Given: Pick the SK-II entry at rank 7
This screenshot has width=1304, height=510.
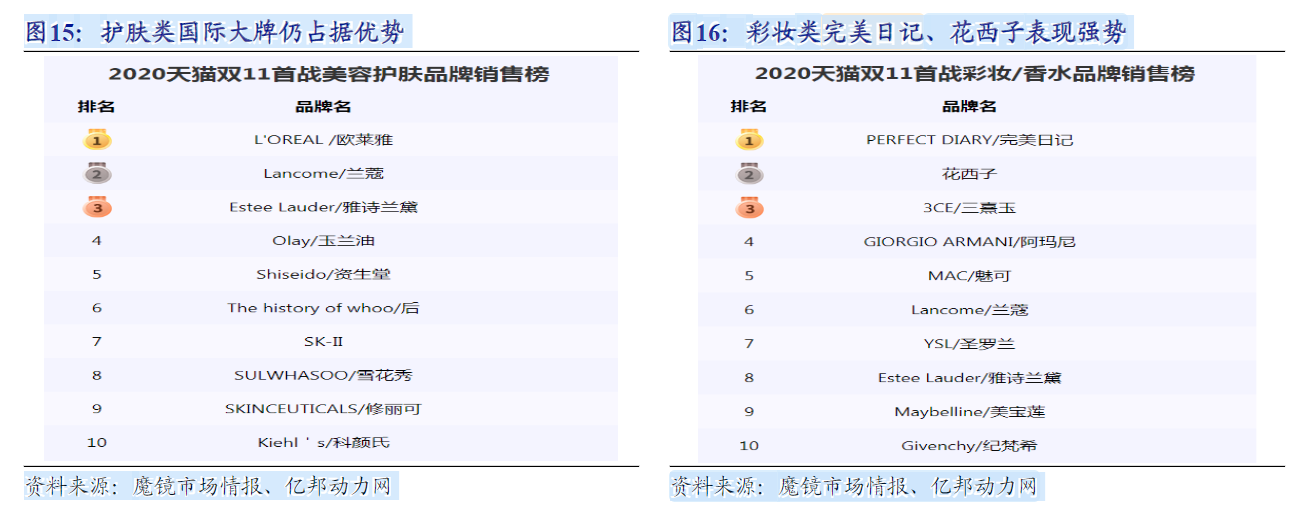Looking at the screenshot, I should click(324, 342).
